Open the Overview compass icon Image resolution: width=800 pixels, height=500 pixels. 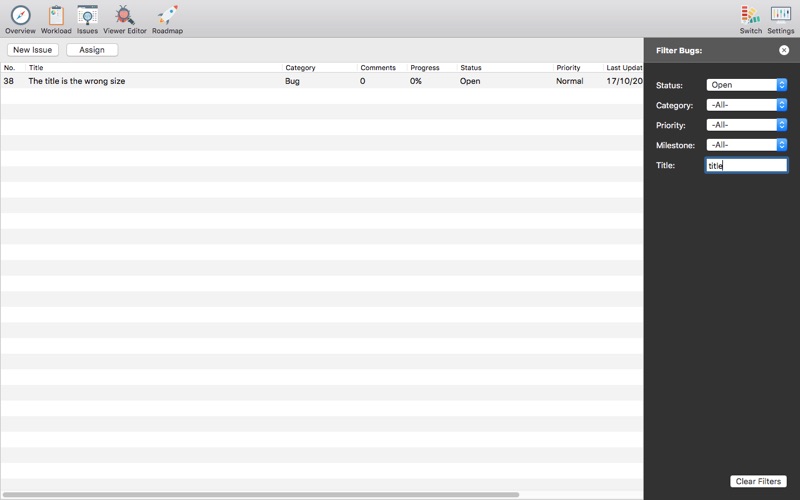coord(20,15)
